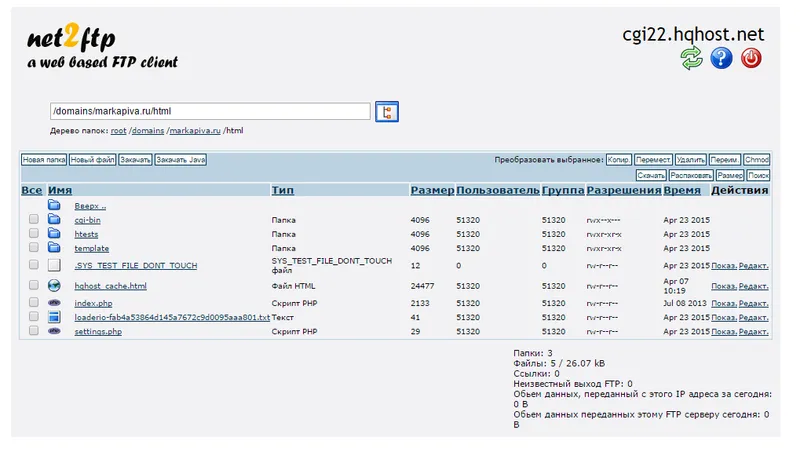
Task: Check the .SYS_TEST_FILE_DONT_TOUCH row checkbox
Action: 34,264
